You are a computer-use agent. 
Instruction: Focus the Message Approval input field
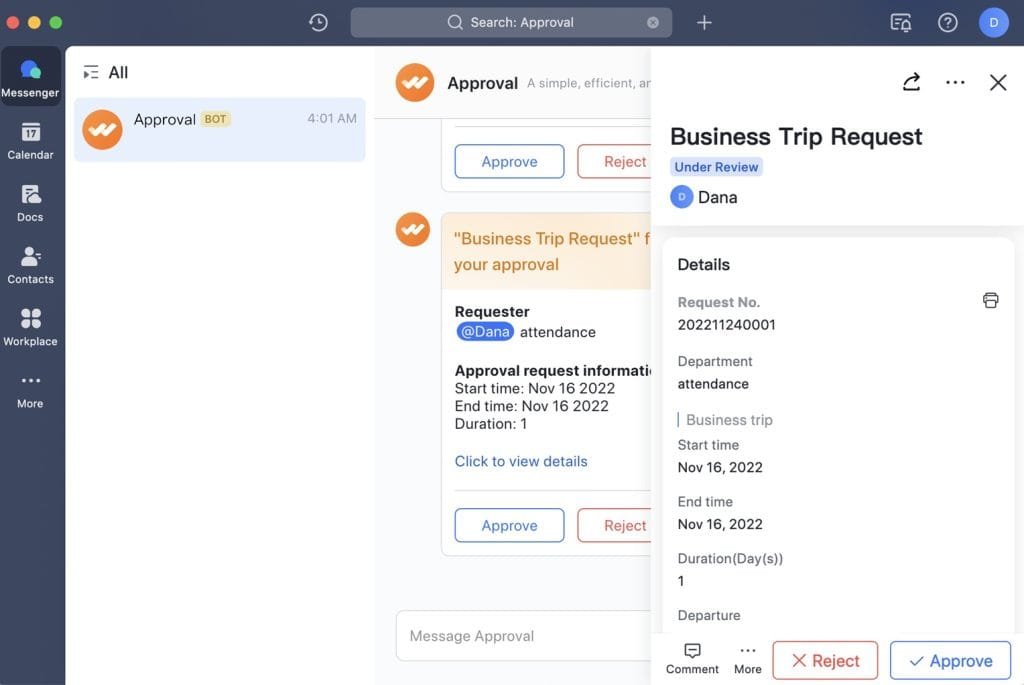[x=520, y=636]
